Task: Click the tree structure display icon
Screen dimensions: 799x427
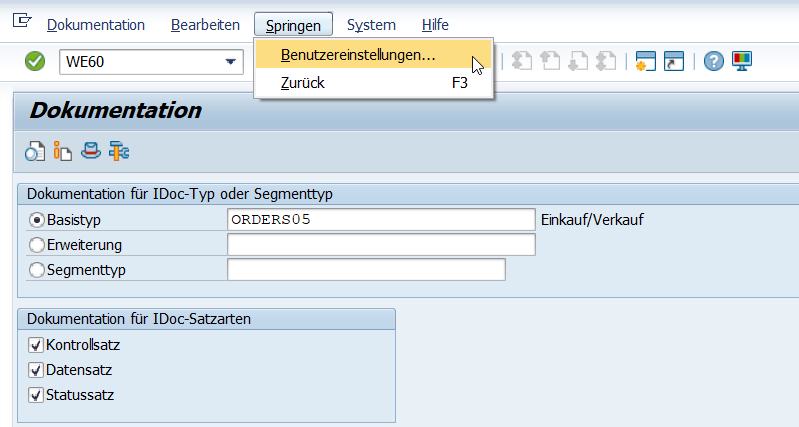Action: [x=119, y=151]
